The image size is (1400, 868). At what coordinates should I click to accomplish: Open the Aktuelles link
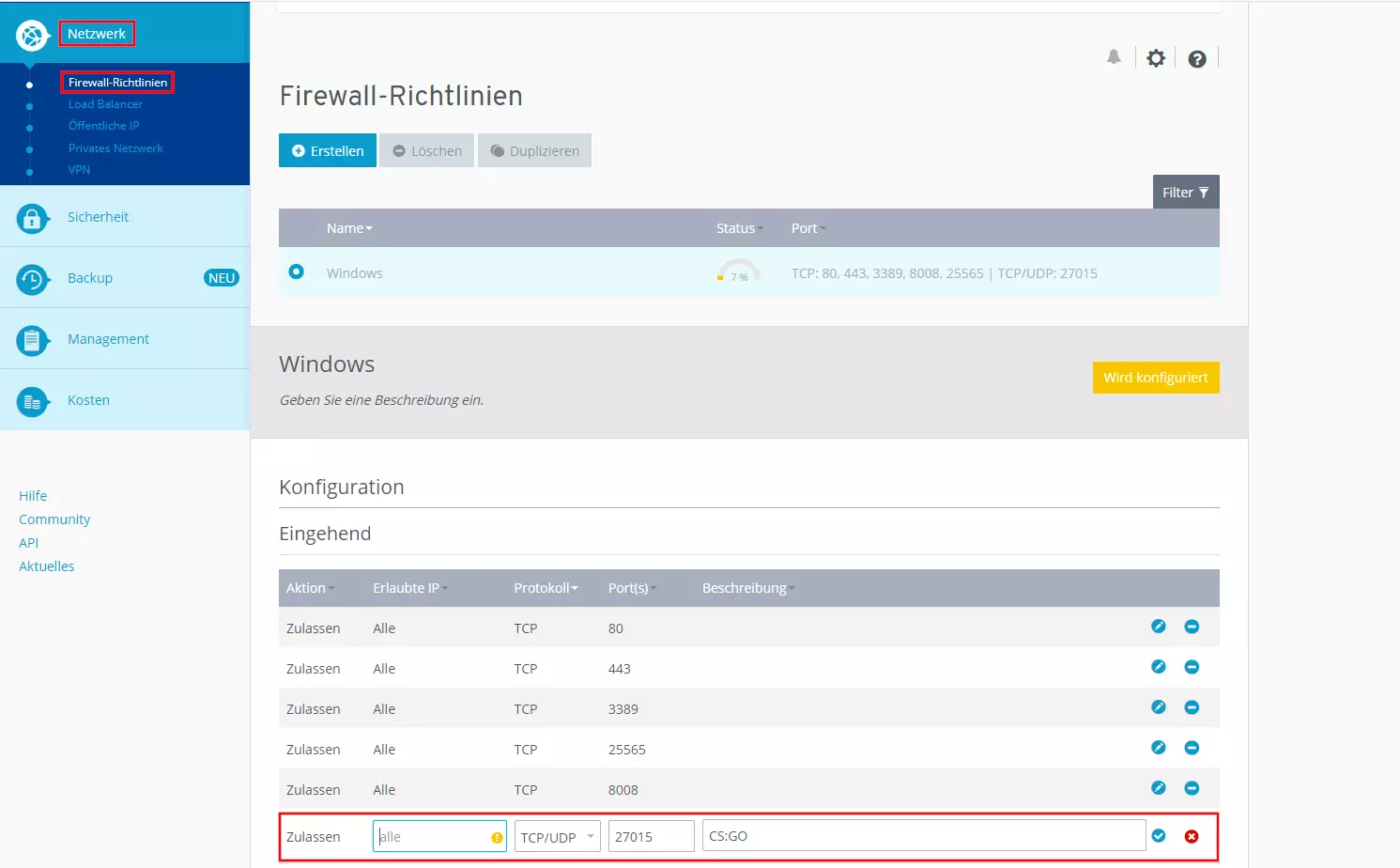[x=46, y=566]
